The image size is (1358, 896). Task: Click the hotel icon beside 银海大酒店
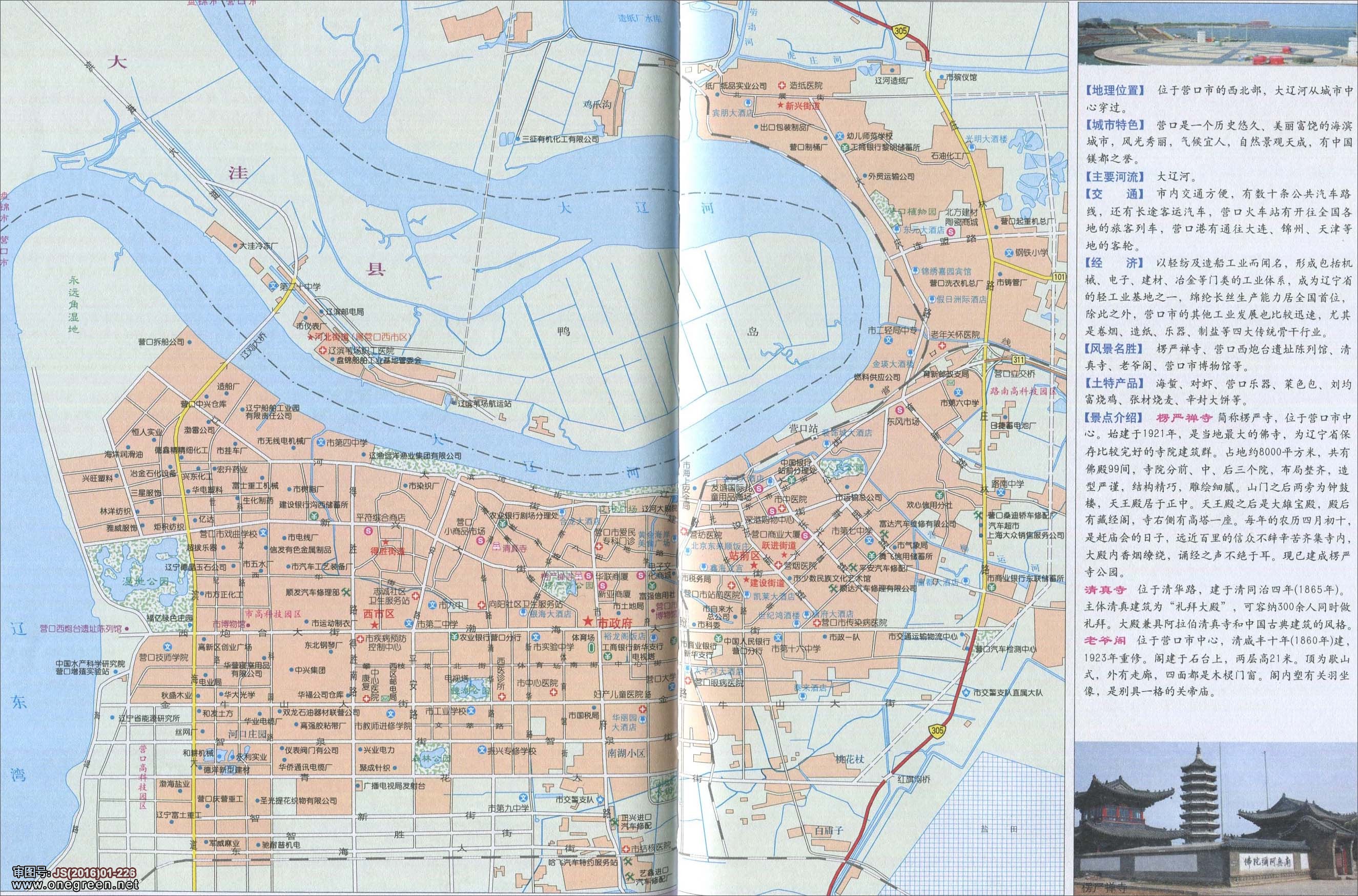point(524,614)
